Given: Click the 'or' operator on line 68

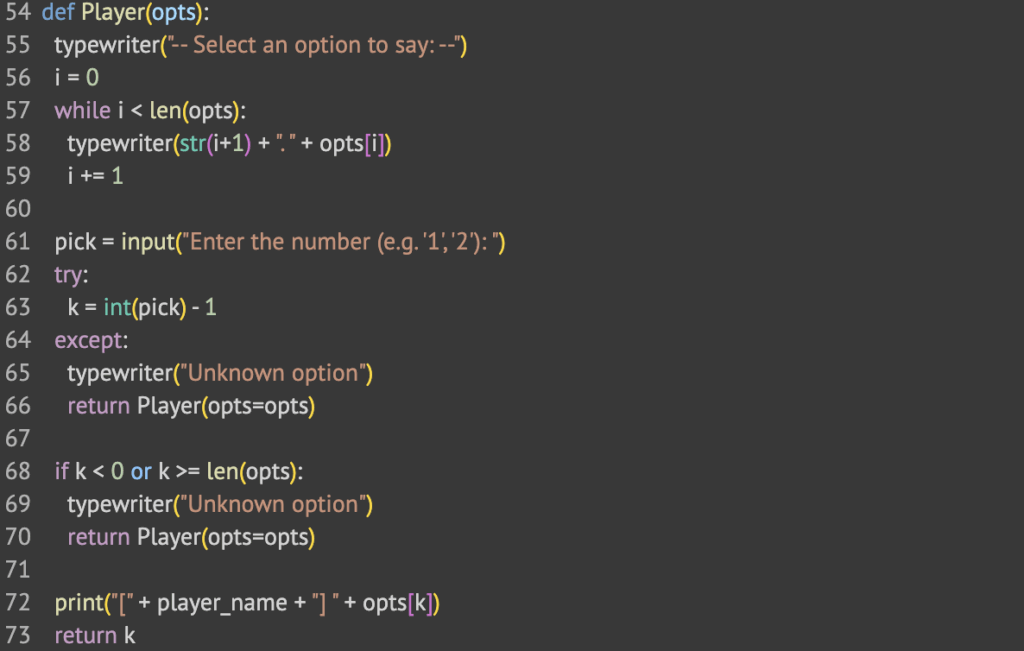Looking at the screenshot, I should coord(140,471).
